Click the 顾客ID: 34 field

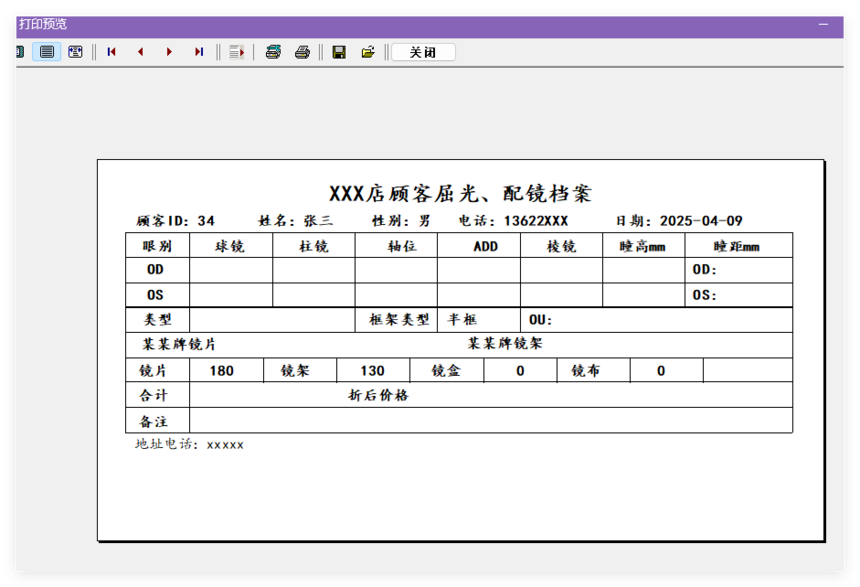point(176,221)
